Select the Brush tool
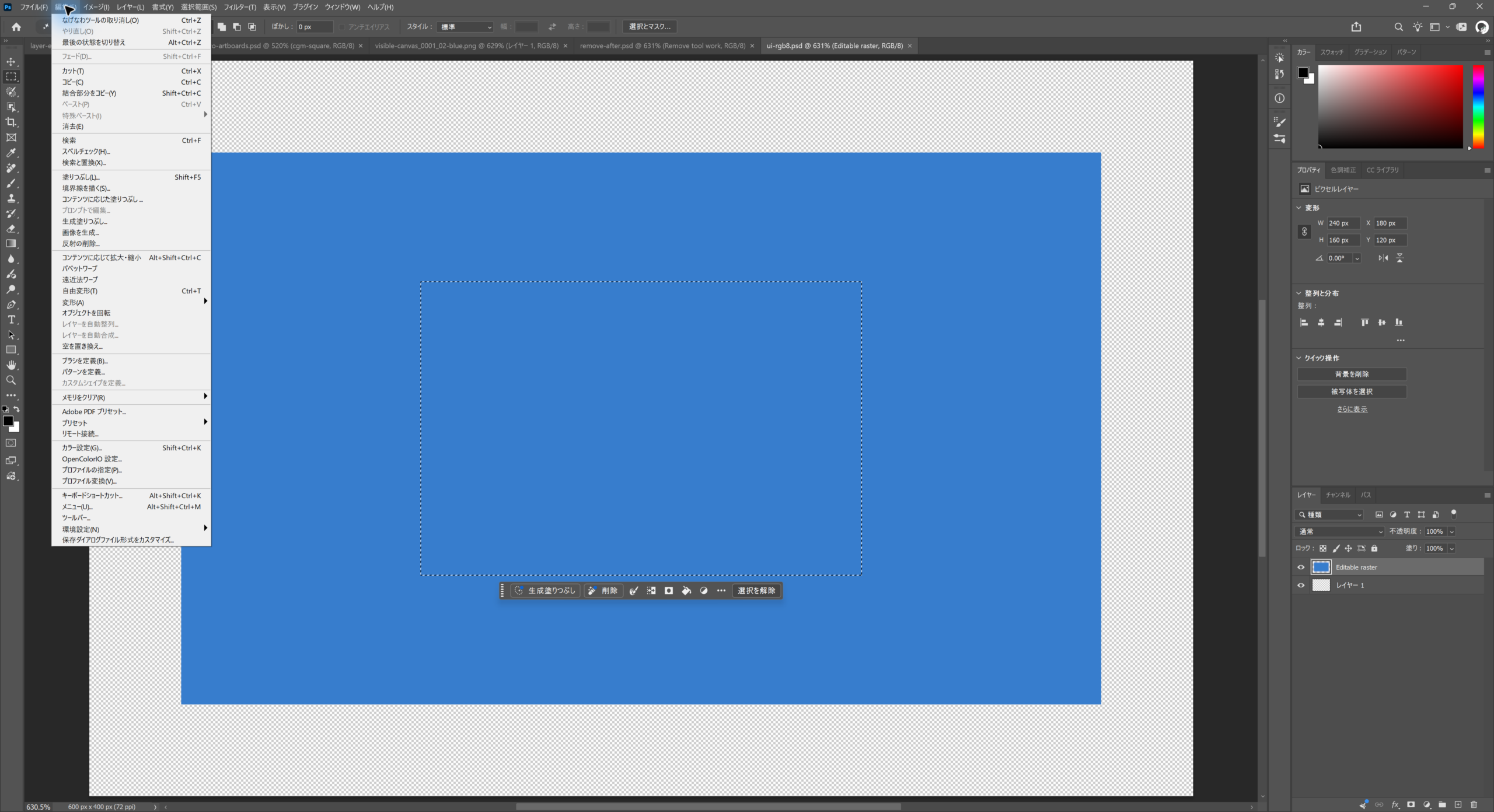The image size is (1494, 812). pyautogui.click(x=11, y=183)
